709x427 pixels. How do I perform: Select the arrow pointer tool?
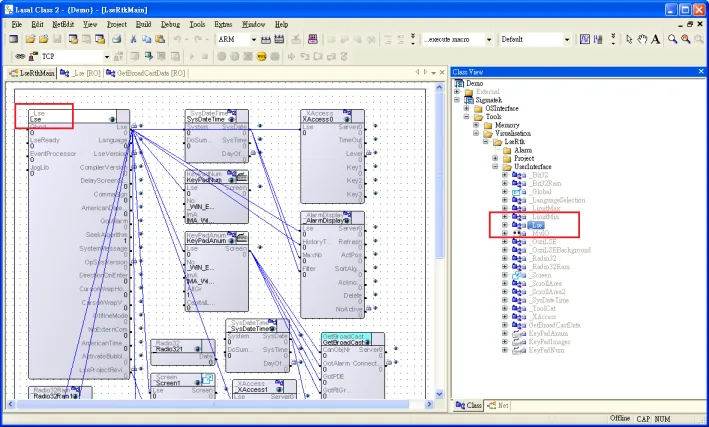click(629, 39)
